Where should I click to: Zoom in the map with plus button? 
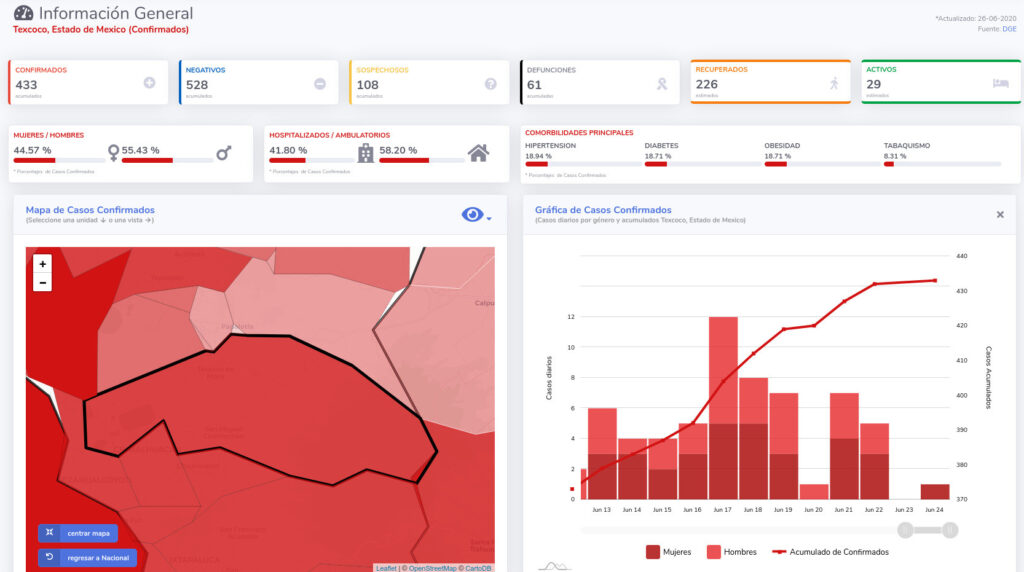(x=42, y=265)
